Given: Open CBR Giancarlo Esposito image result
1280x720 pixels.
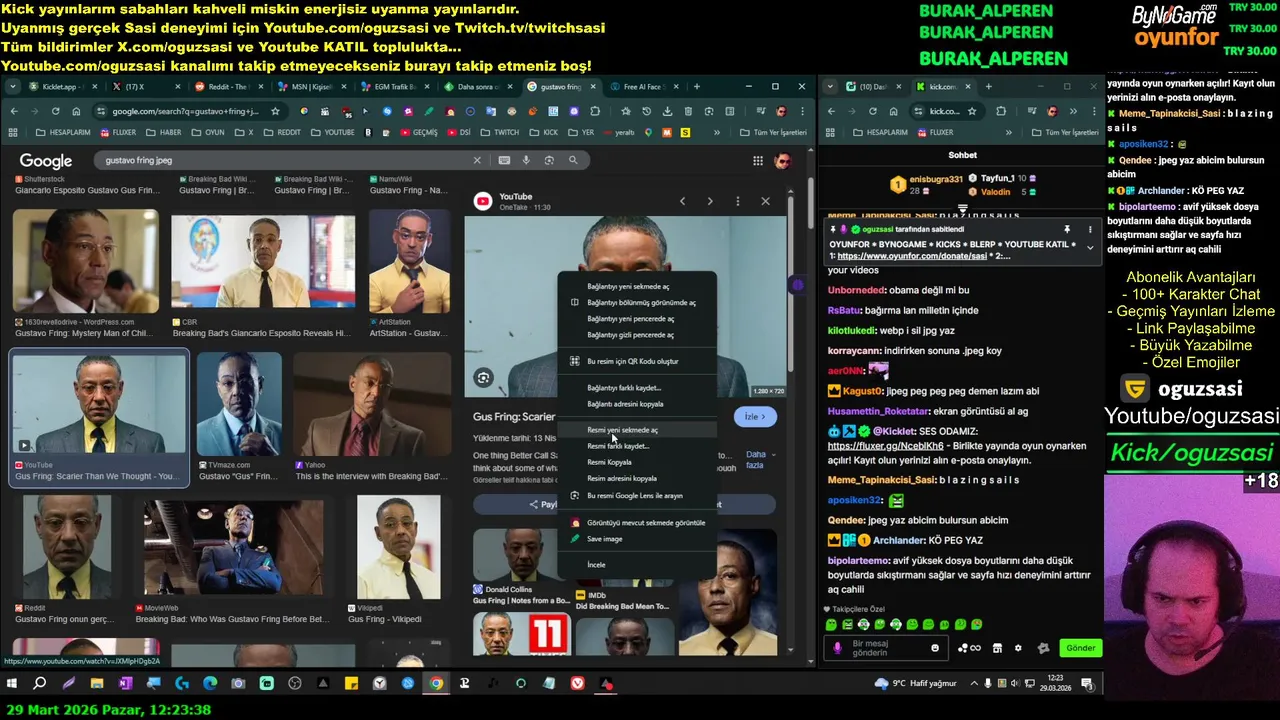Looking at the screenshot, I should (x=263, y=262).
